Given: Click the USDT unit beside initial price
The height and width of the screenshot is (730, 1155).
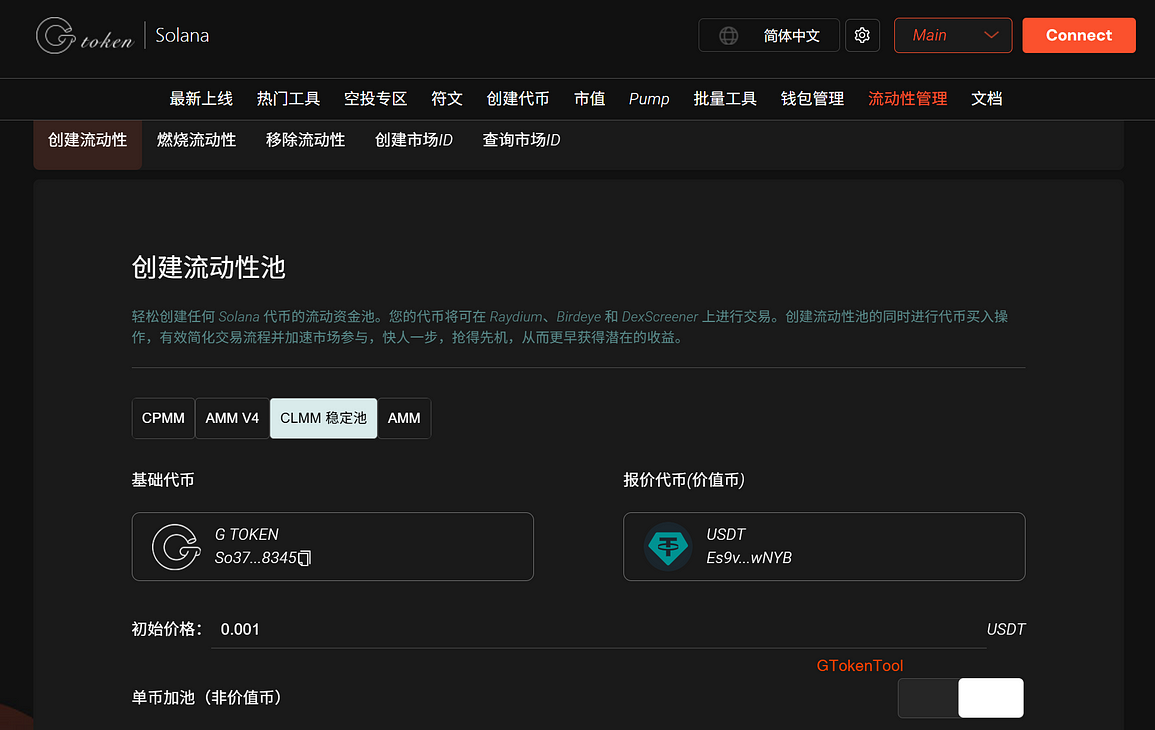Looking at the screenshot, I should [x=1005, y=629].
